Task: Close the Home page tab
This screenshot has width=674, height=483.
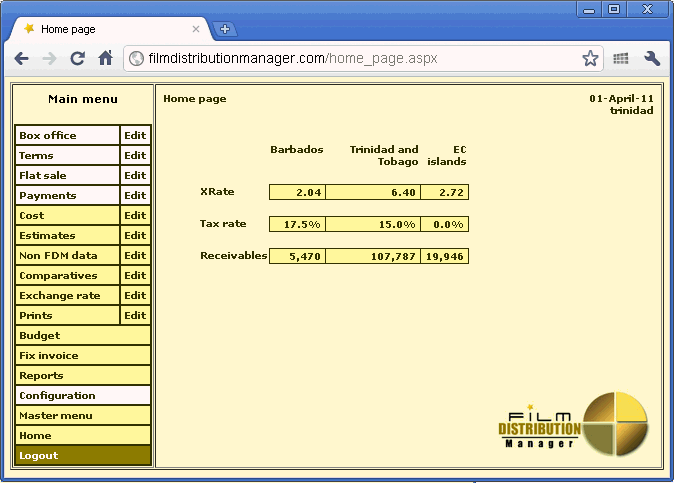Action: point(196,29)
